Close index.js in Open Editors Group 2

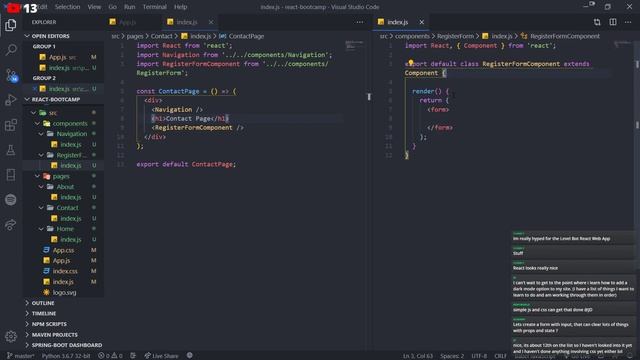pos(35,89)
